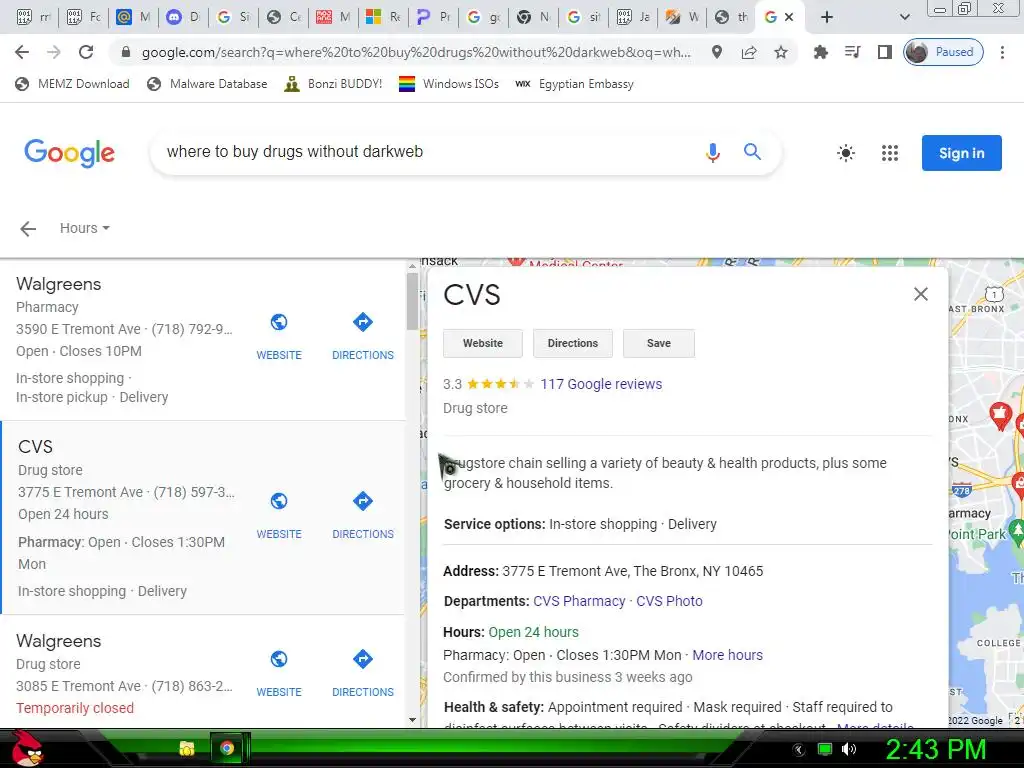Expand the tab search chevron

pos(904,18)
